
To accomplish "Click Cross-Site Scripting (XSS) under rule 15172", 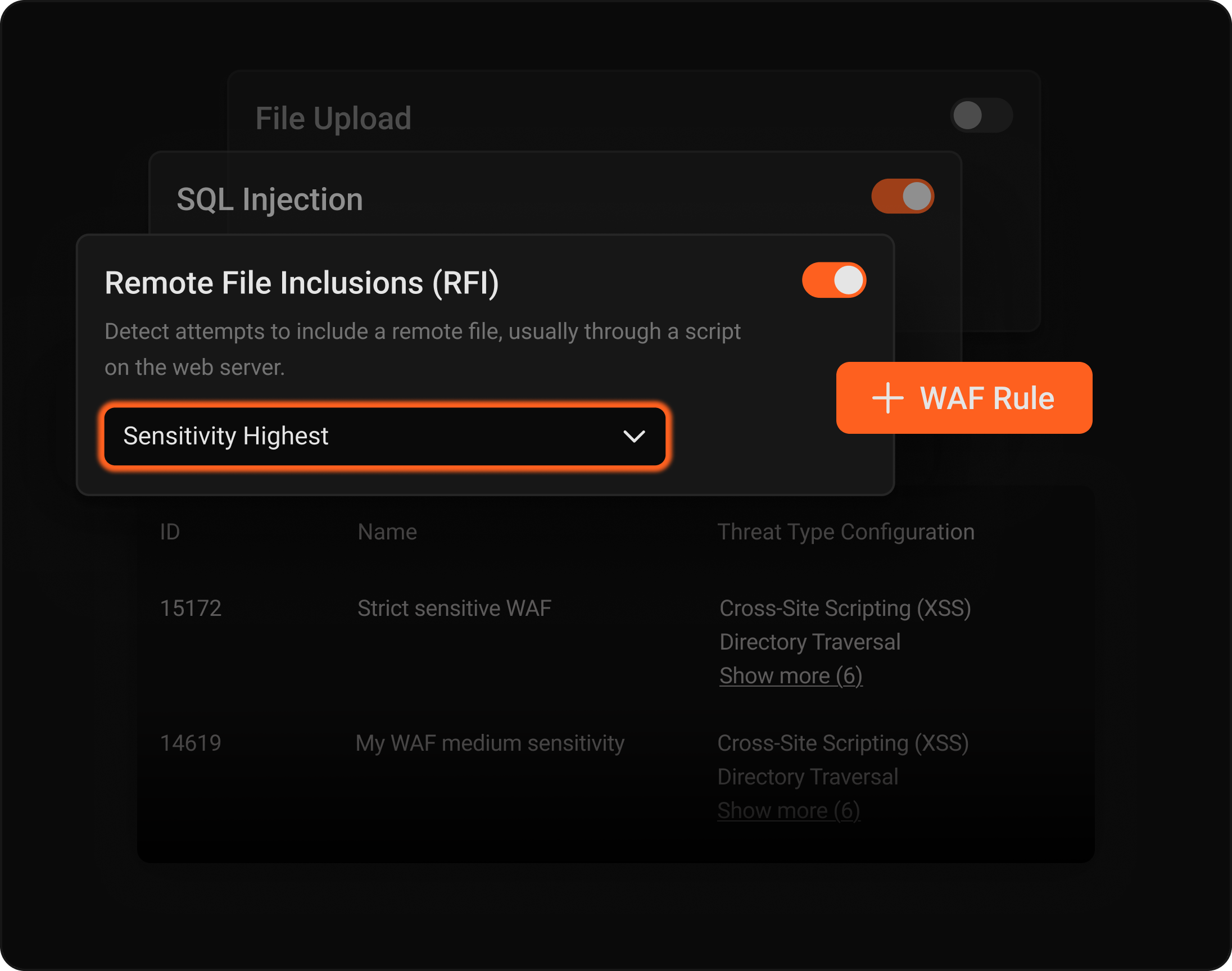I will 845,608.
